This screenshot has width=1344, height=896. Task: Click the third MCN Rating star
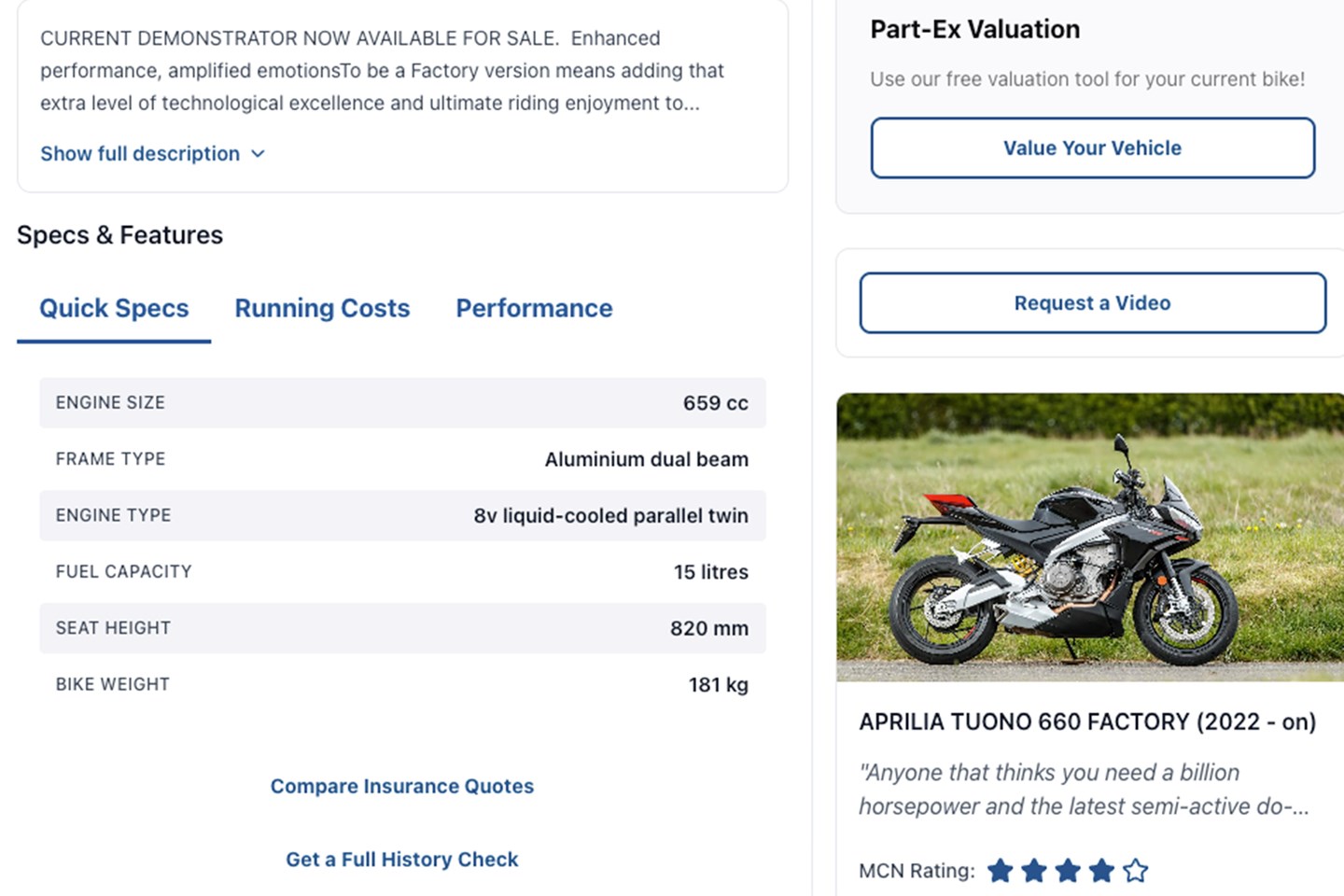point(1068,871)
